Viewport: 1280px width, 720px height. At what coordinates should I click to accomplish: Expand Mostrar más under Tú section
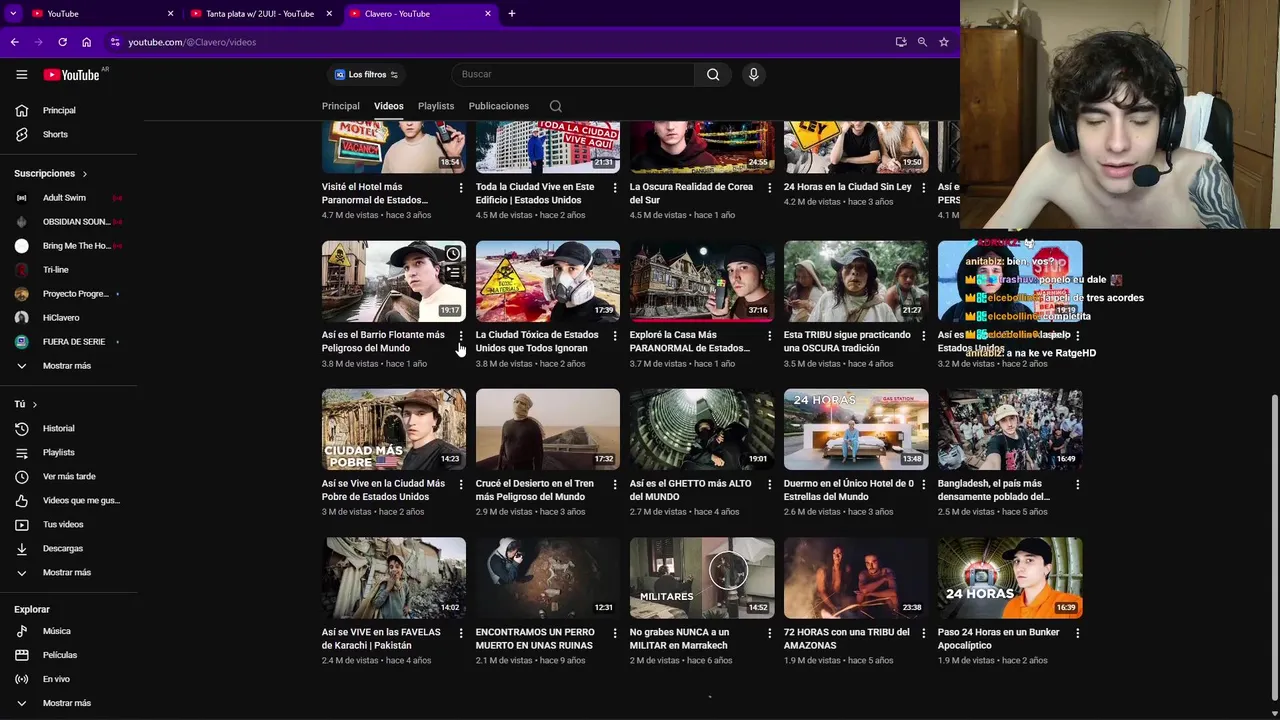pyautogui.click(x=69, y=572)
